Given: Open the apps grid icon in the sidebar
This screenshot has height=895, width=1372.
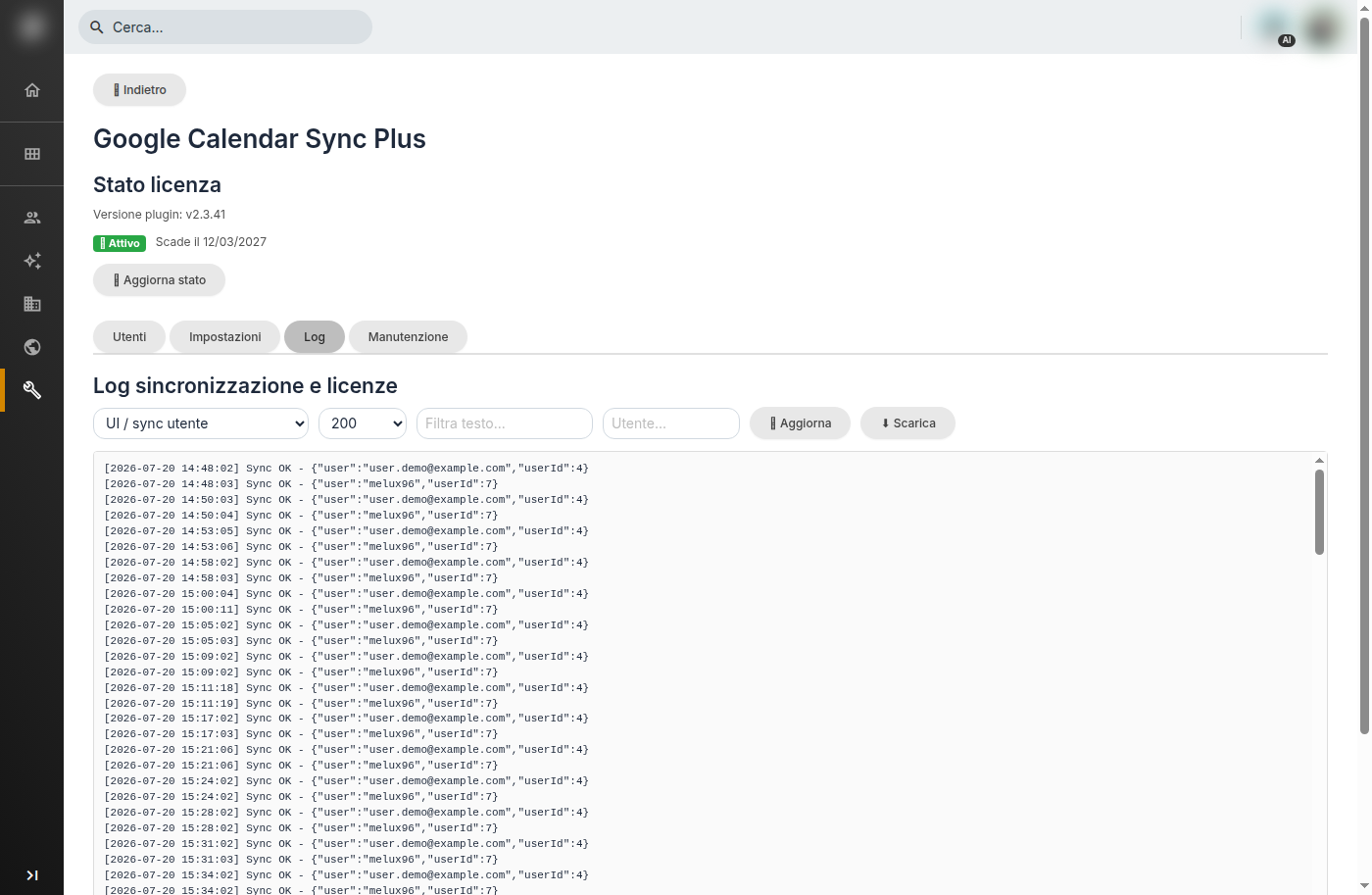Looking at the screenshot, I should coord(32,154).
